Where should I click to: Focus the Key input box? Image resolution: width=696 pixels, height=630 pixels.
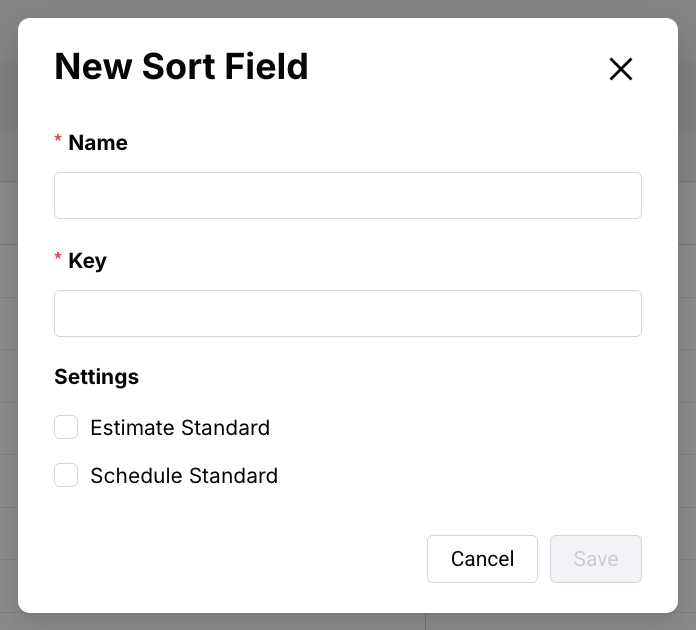tap(347, 313)
